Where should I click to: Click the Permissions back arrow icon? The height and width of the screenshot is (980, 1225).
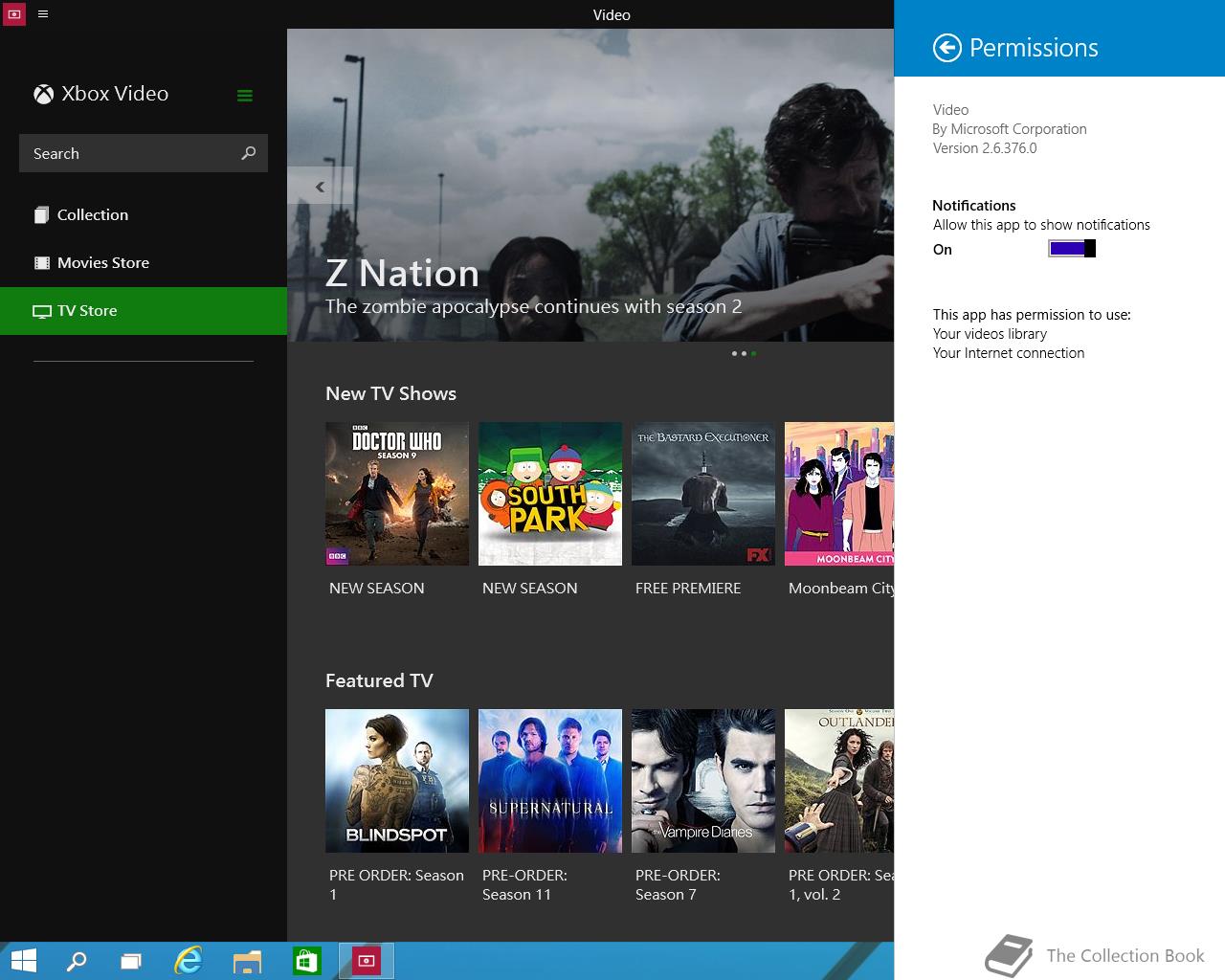pos(947,48)
